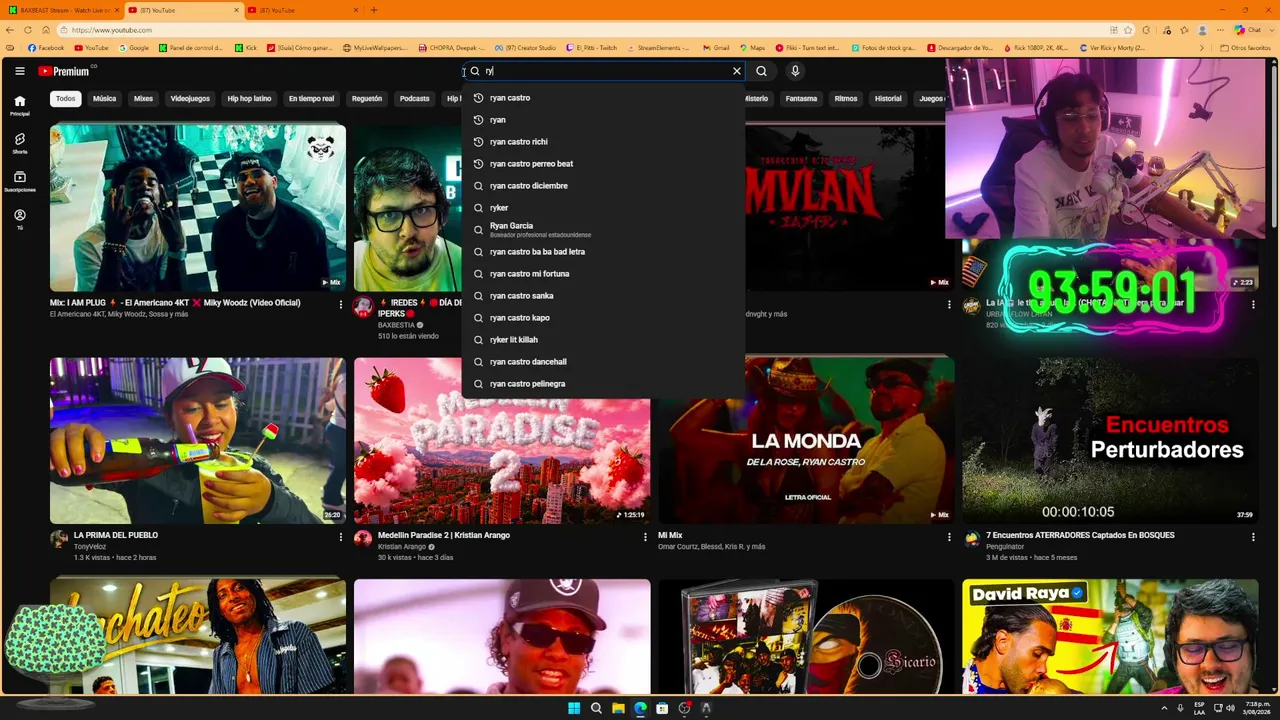Choose suggestion "ryan castro diciembre"
The height and width of the screenshot is (720, 1280).
point(604,186)
